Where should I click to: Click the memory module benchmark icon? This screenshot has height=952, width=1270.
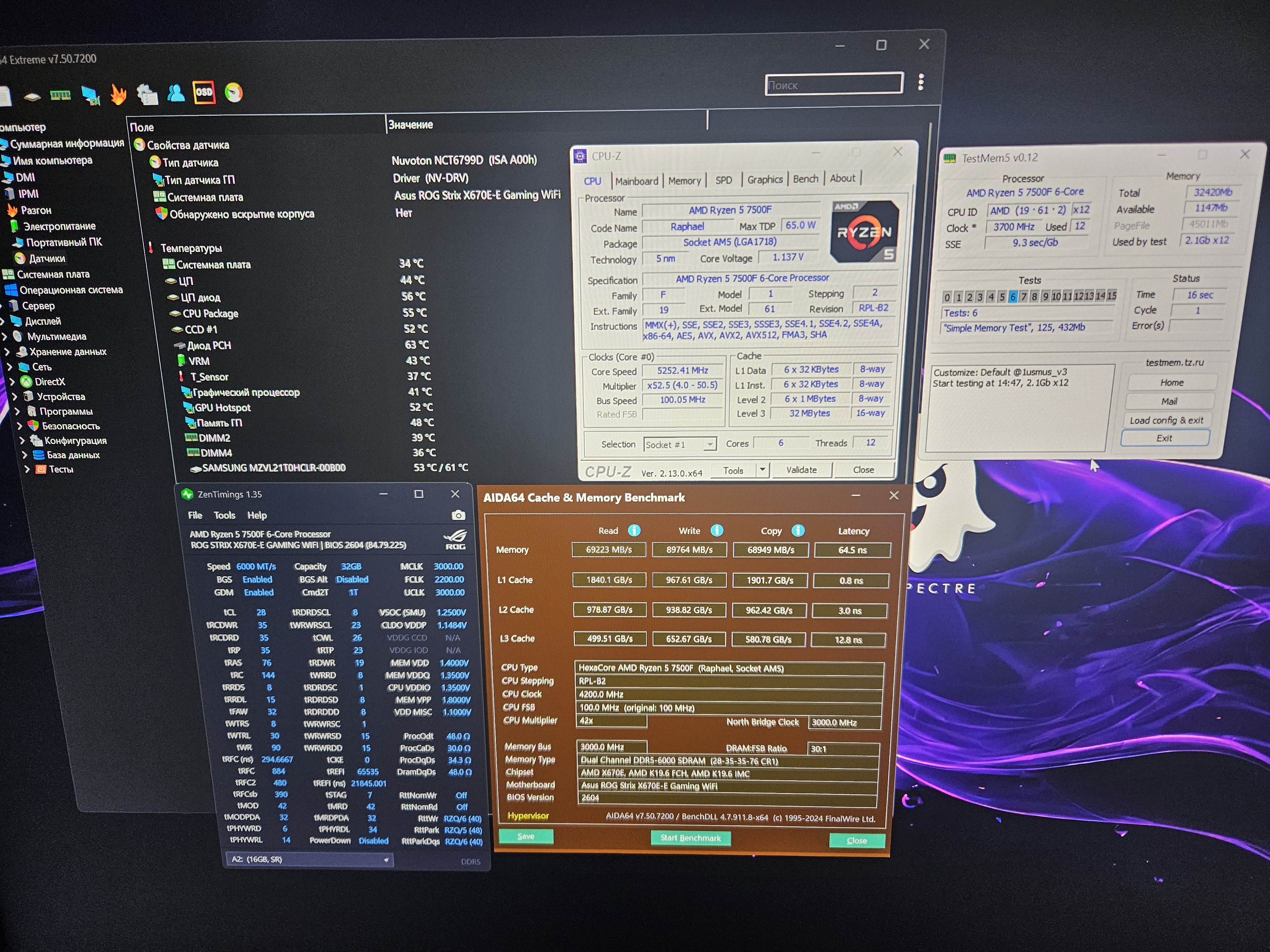[x=60, y=95]
